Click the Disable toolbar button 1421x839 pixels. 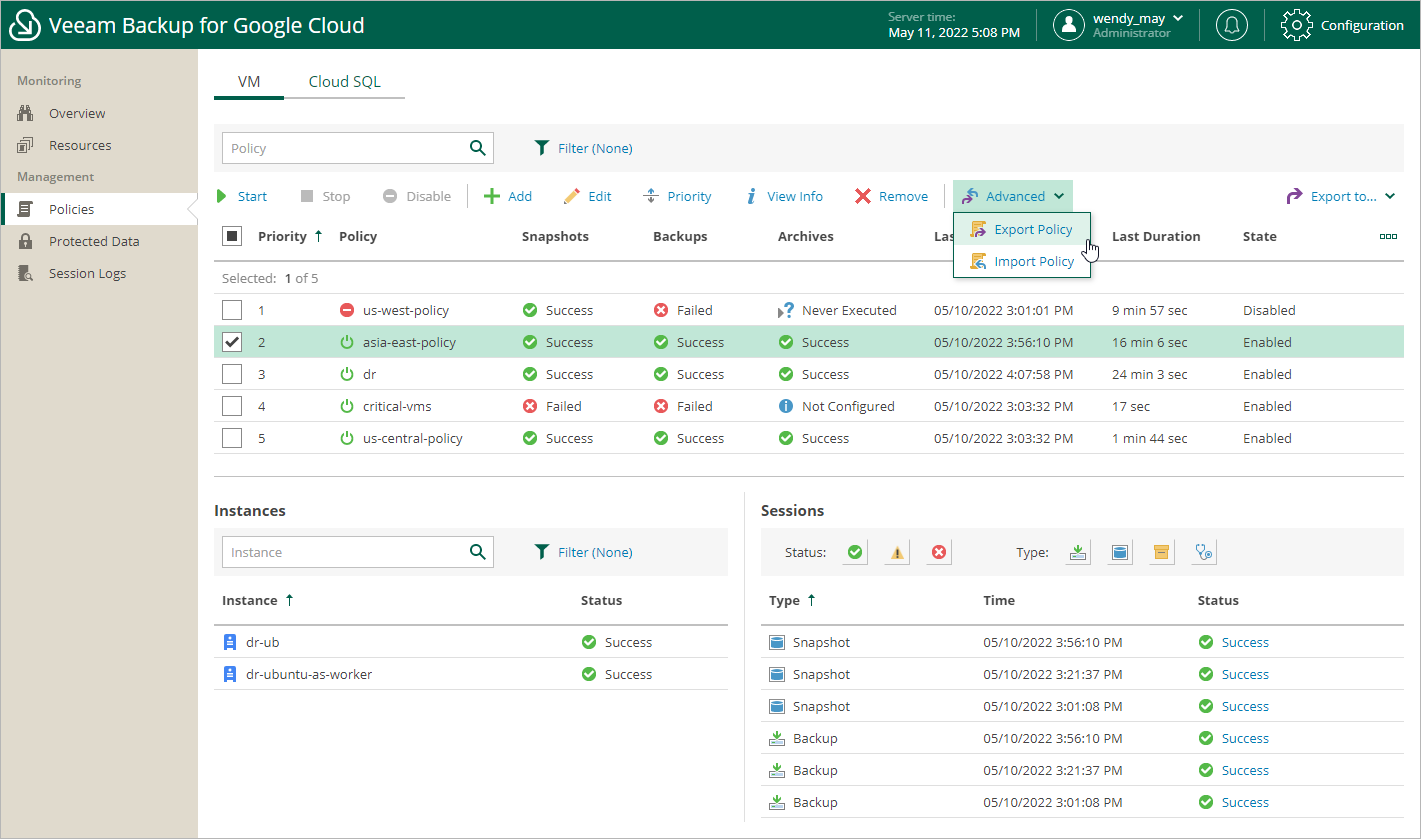(417, 196)
